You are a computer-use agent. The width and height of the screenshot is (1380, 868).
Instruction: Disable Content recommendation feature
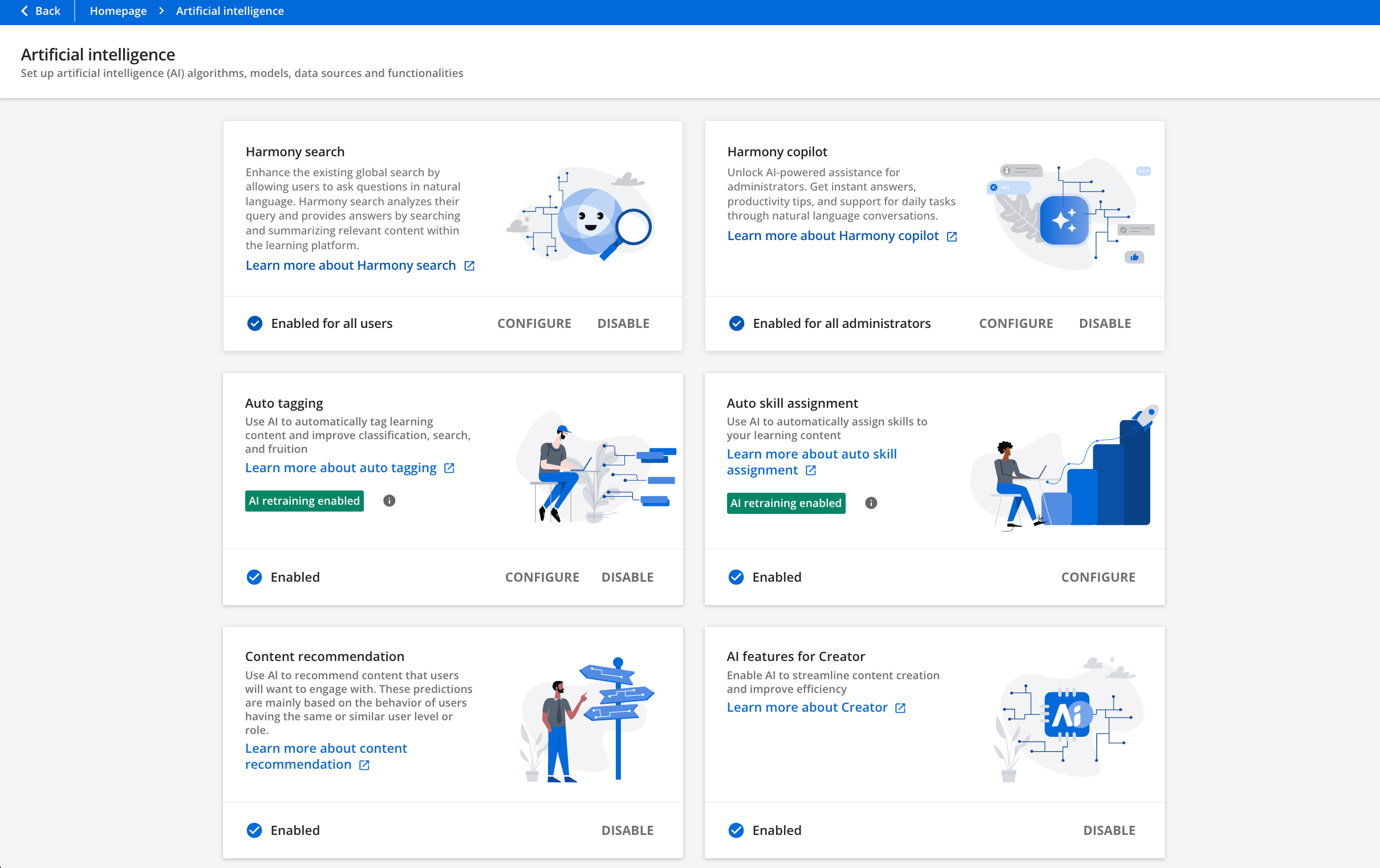[x=627, y=830]
